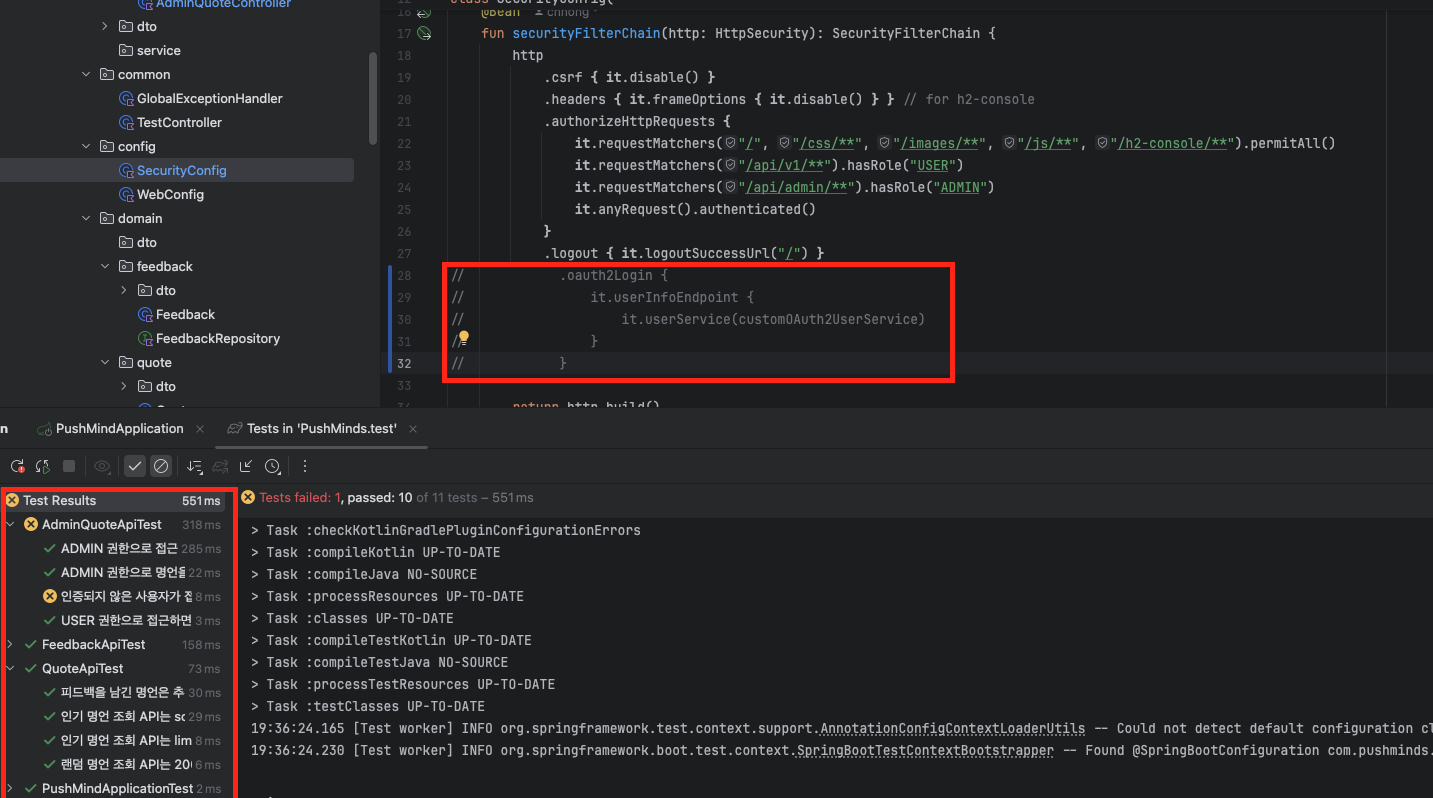Click the Rerun Failed Tests icon

point(17,466)
